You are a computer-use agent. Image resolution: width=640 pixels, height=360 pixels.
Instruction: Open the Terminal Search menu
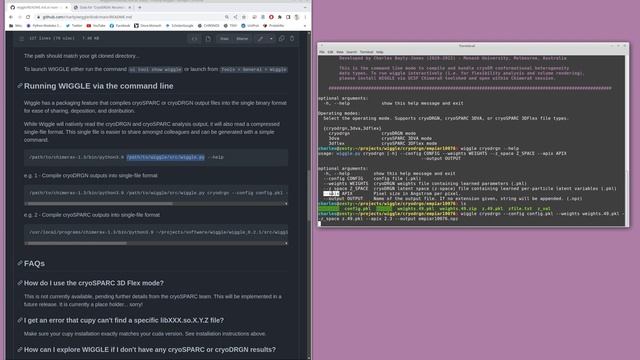point(351,52)
